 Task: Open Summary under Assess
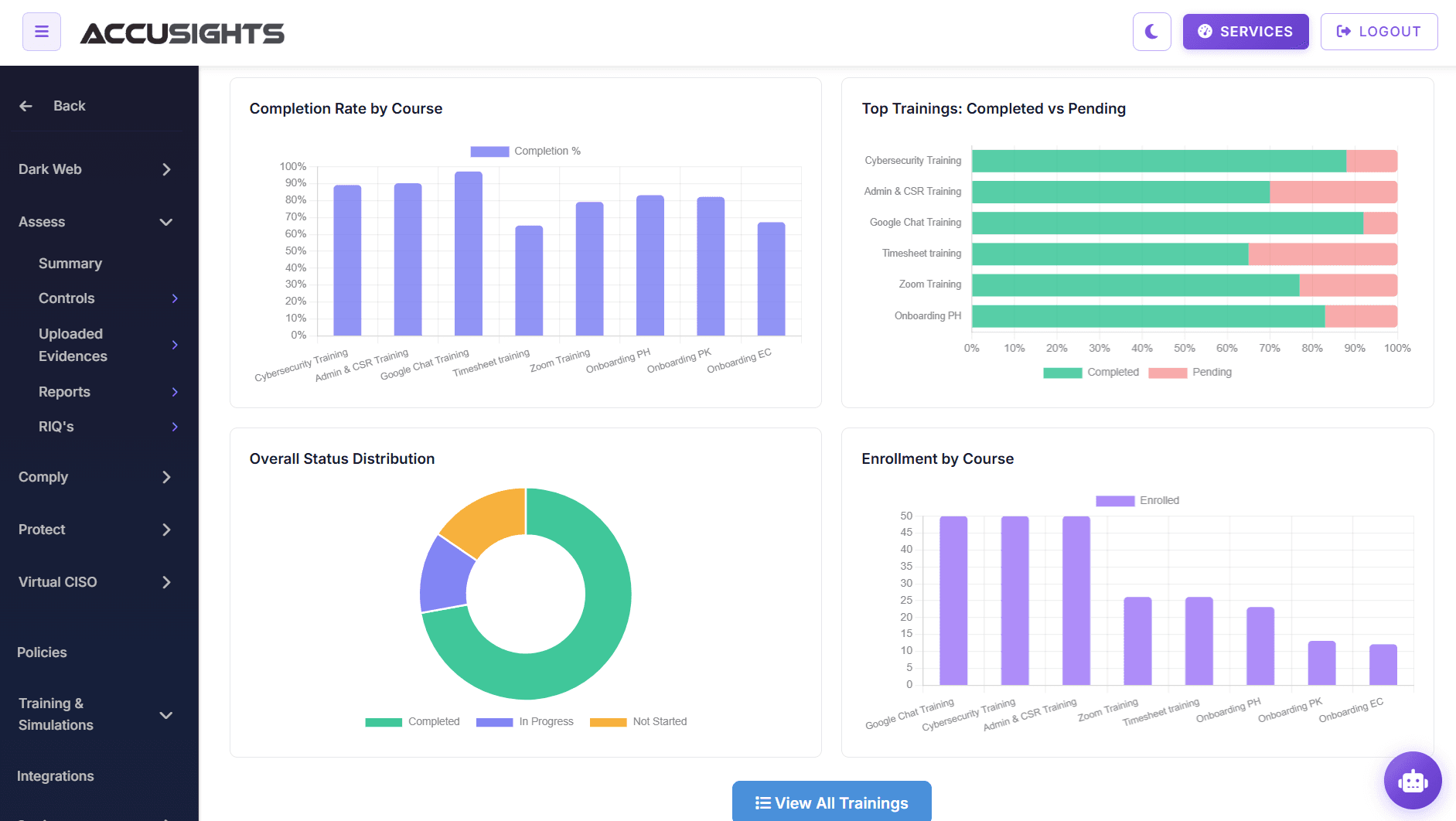coord(70,264)
